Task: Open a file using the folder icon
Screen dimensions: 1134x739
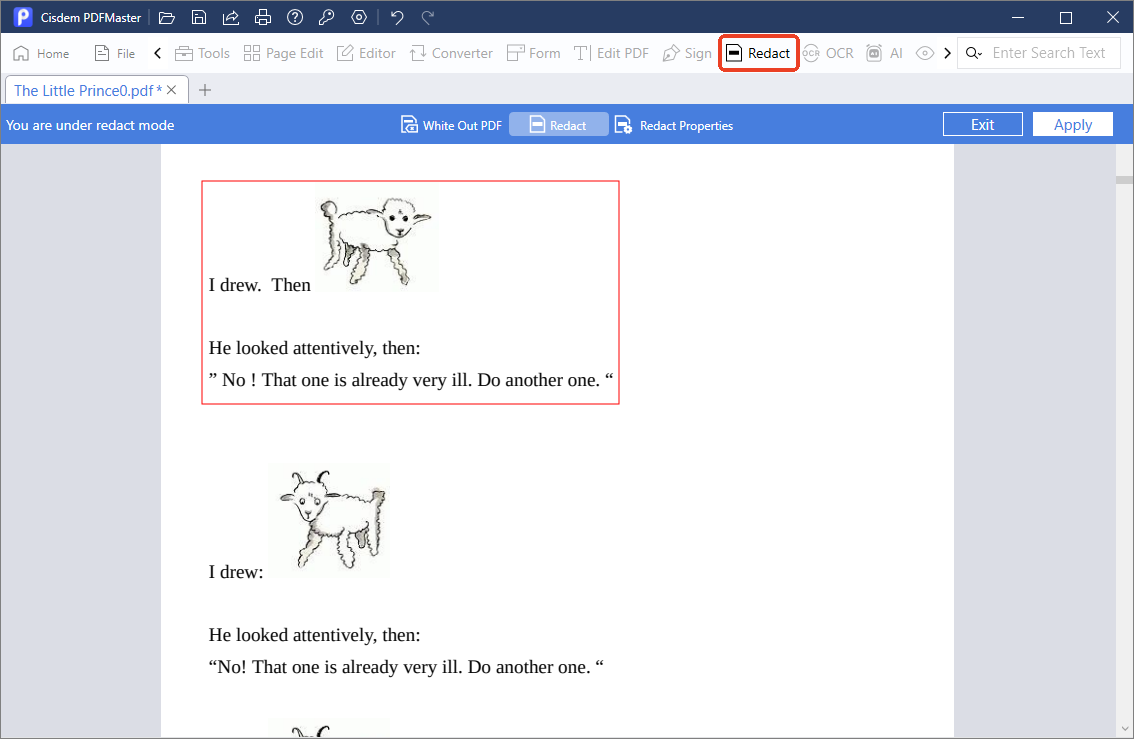Action: click(x=167, y=17)
